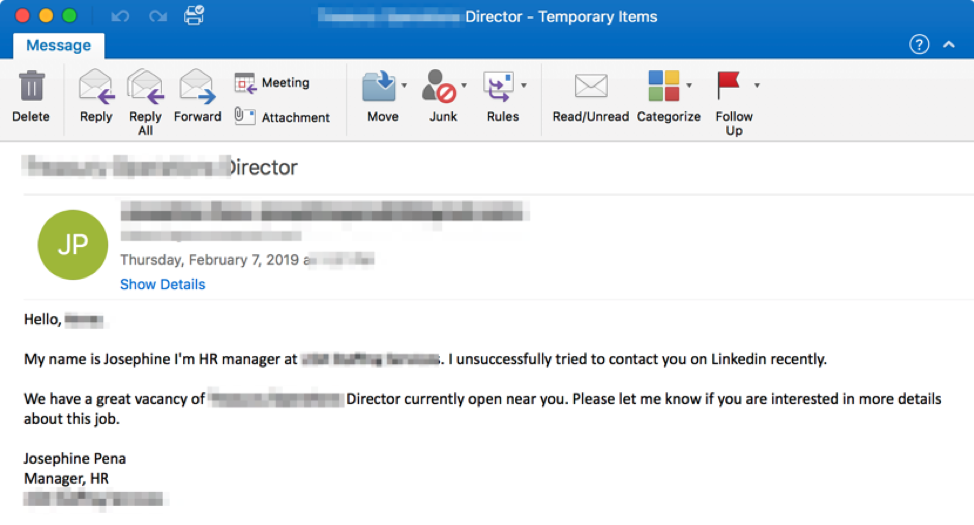
Task: Reply with a Meeting invite
Action: tap(272, 83)
